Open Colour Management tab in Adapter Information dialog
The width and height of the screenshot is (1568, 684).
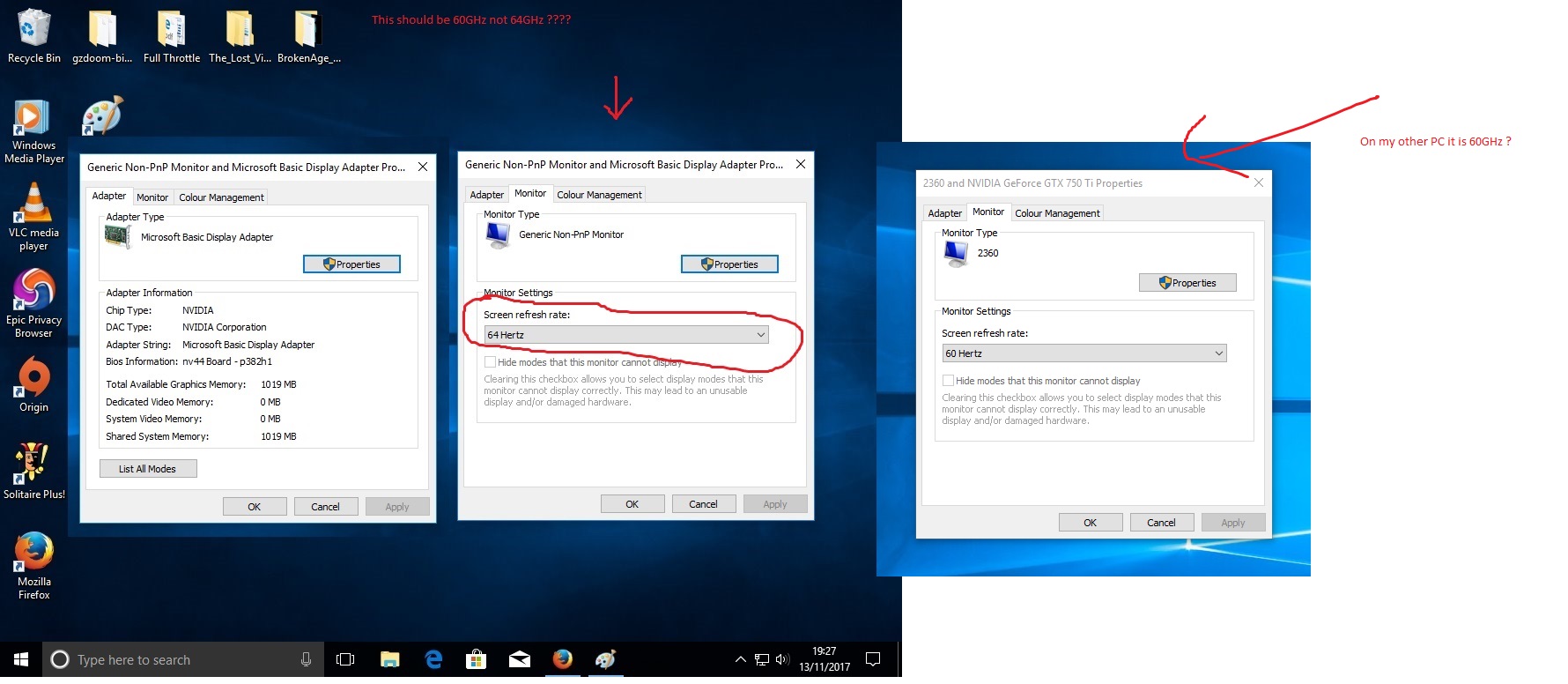tap(221, 197)
